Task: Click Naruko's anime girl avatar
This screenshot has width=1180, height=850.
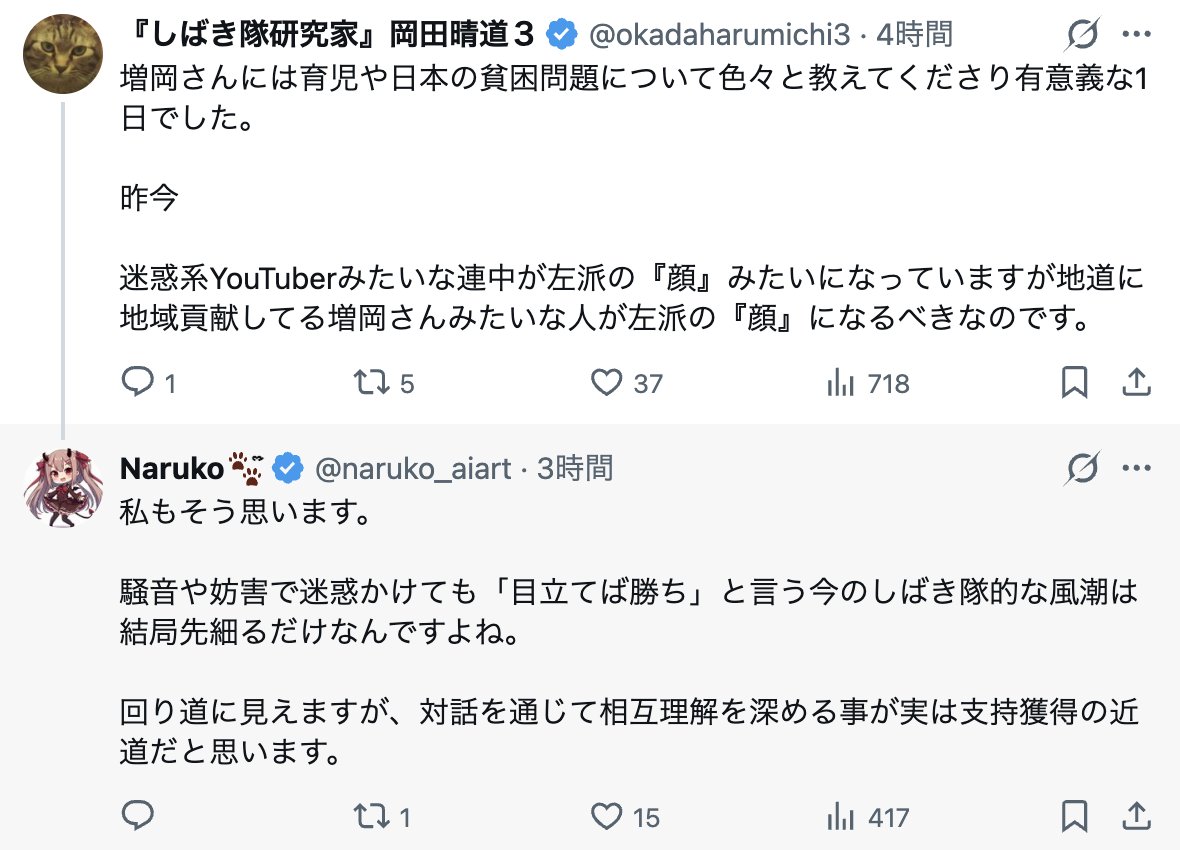Action: (62, 488)
